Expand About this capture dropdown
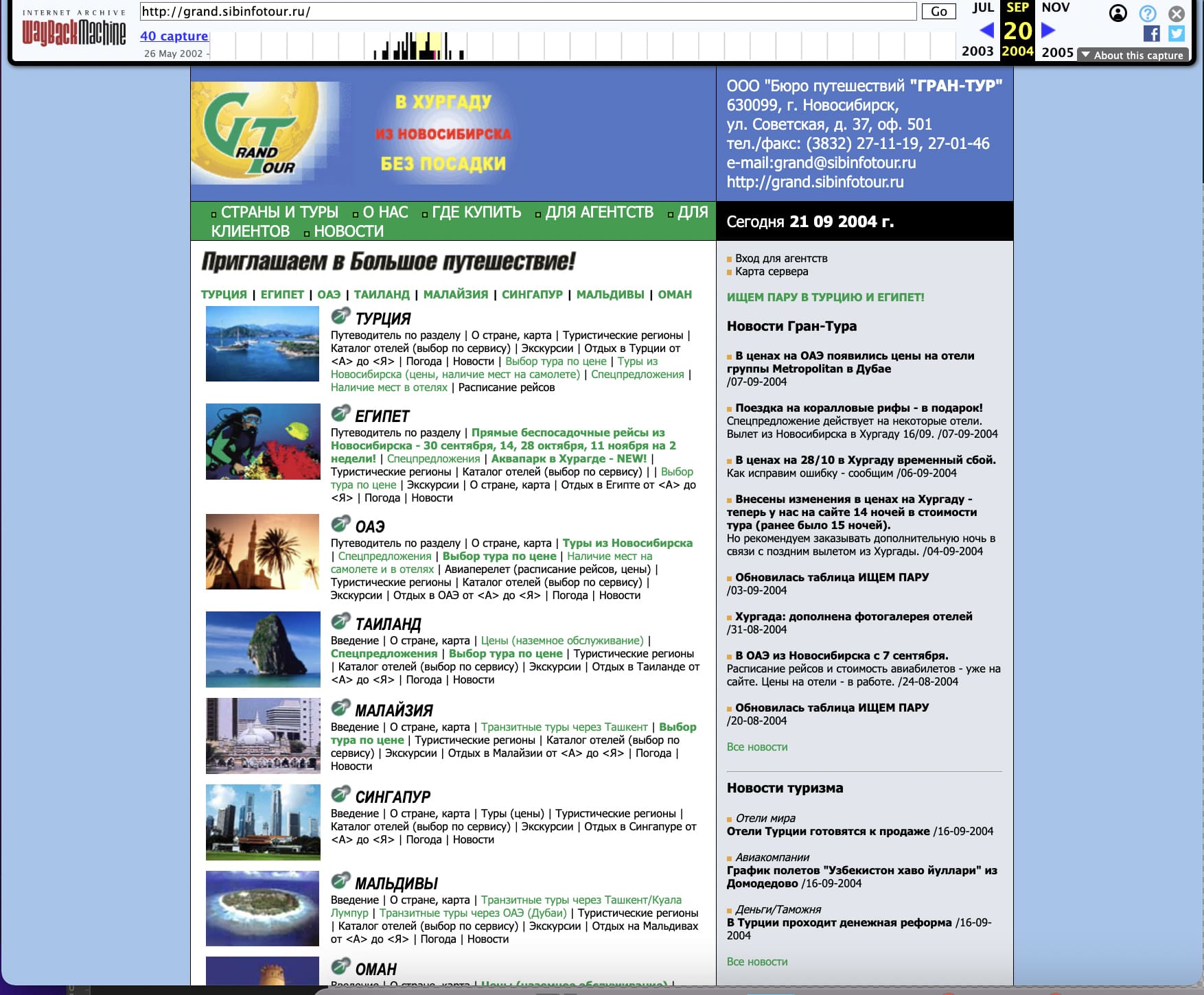The width and height of the screenshot is (1204, 995). pos(1133,56)
